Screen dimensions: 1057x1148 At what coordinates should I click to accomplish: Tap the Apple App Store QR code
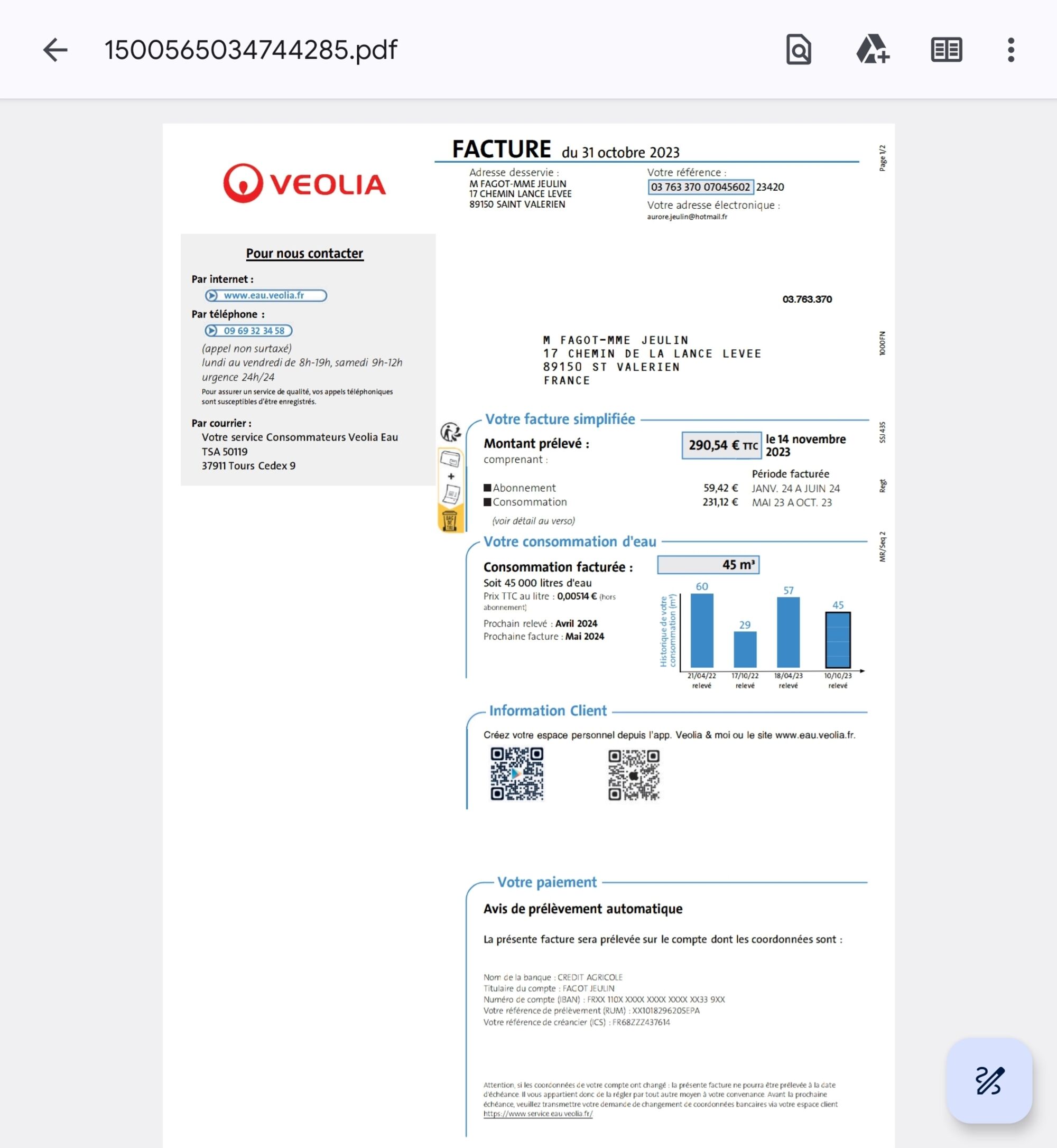pyautogui.click(x=634, y=774)
